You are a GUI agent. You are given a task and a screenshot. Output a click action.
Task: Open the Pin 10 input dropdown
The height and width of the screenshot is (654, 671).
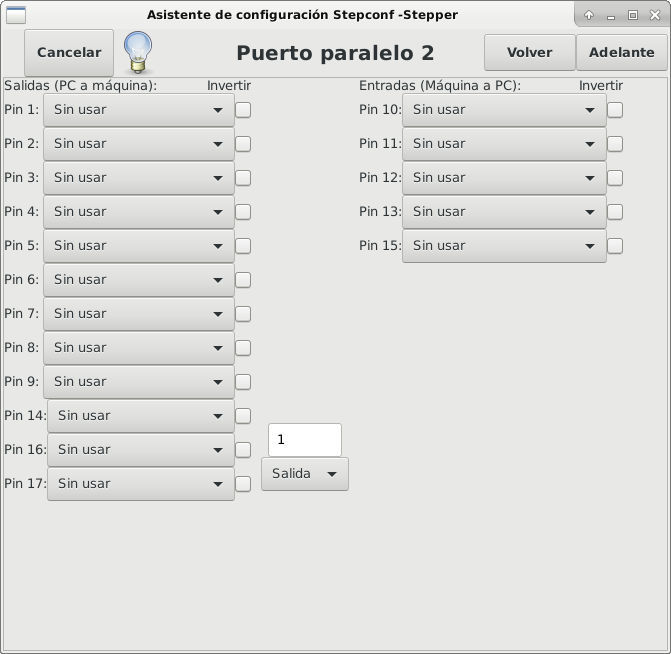(504, 110)
